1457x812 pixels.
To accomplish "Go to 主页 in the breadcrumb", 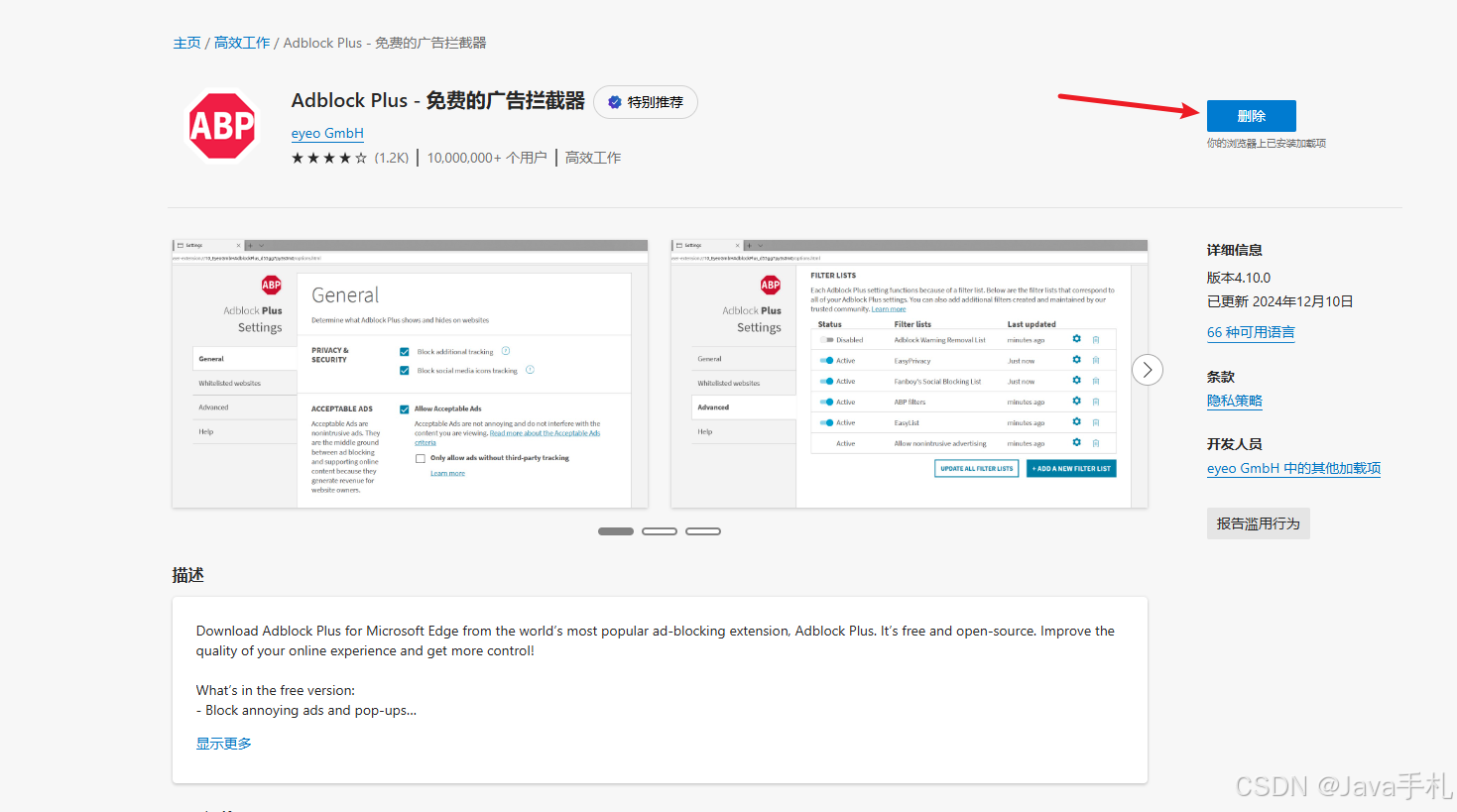I will pos(187,43).
